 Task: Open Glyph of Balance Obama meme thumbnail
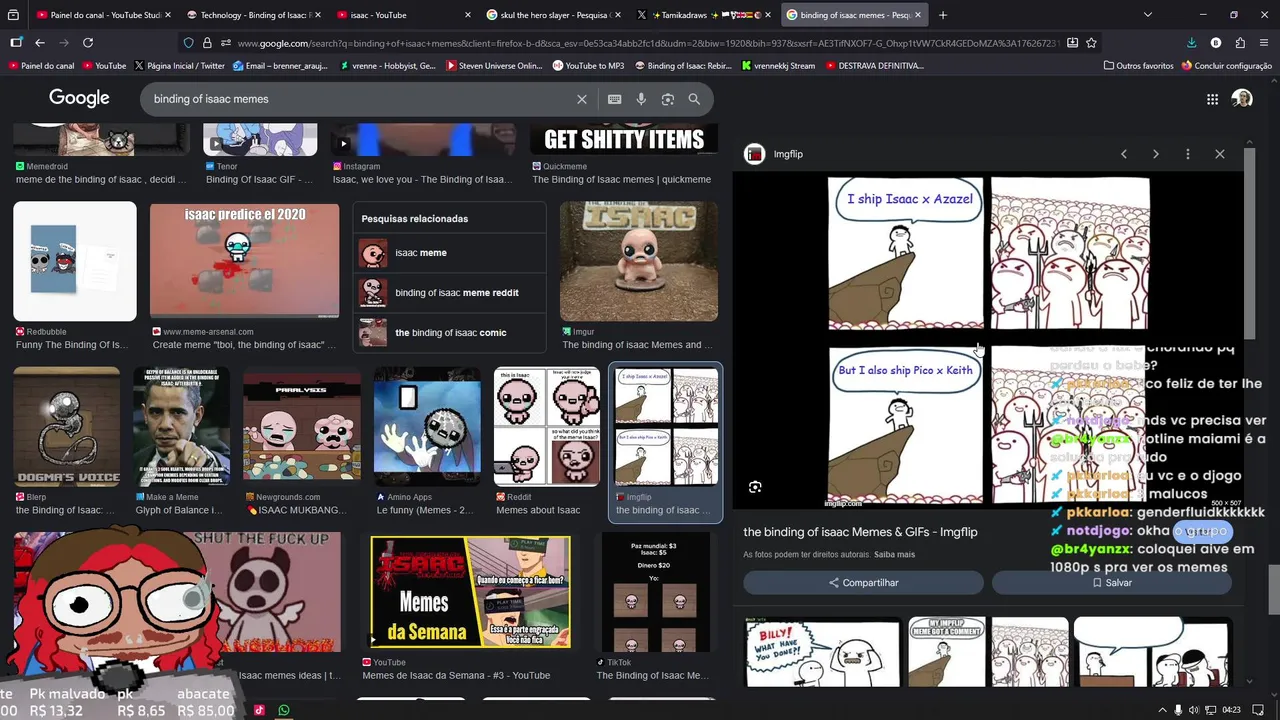(x=181, y=426)
